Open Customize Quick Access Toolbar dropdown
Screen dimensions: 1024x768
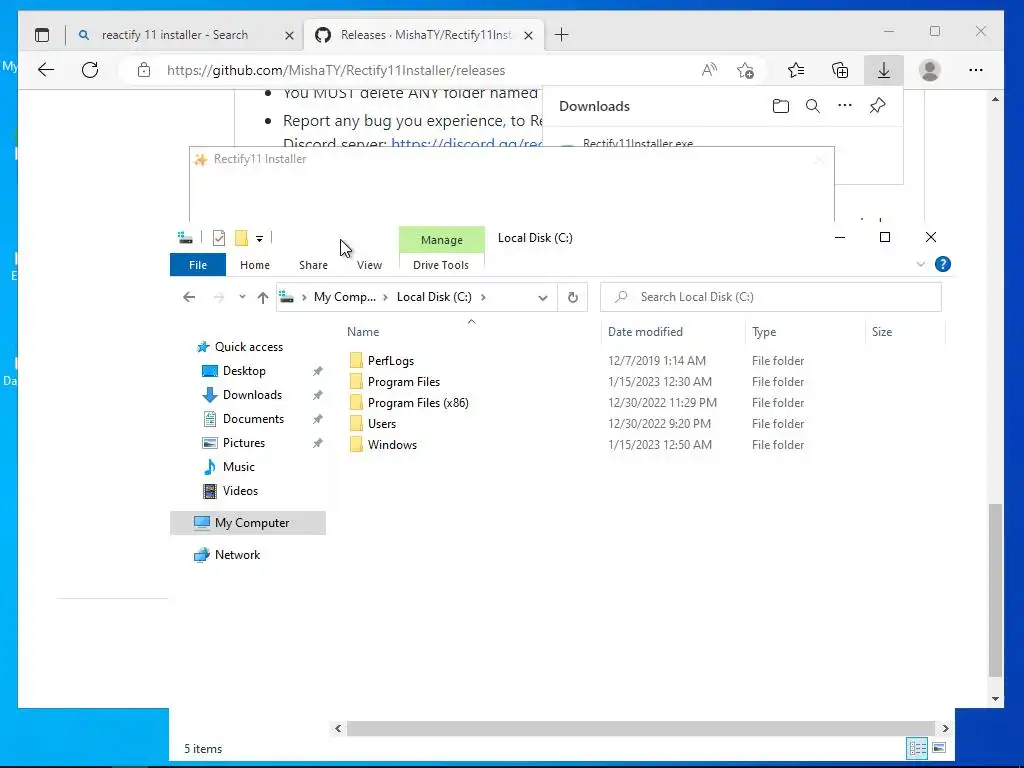(259, 239)
